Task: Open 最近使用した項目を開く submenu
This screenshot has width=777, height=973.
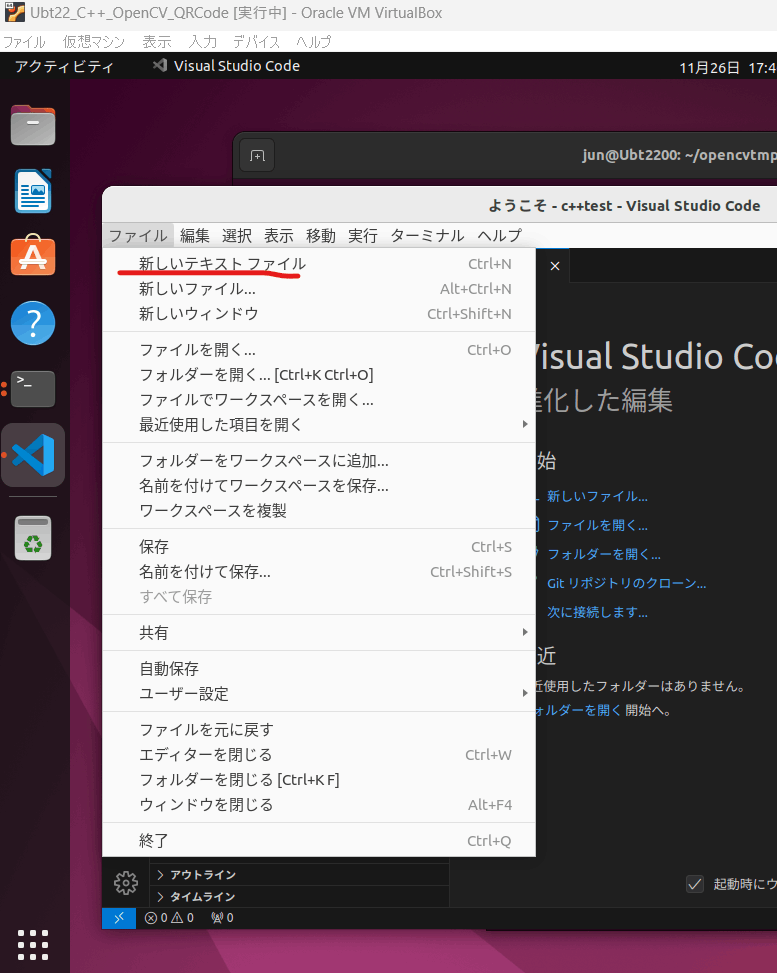Action: [319, 424]
